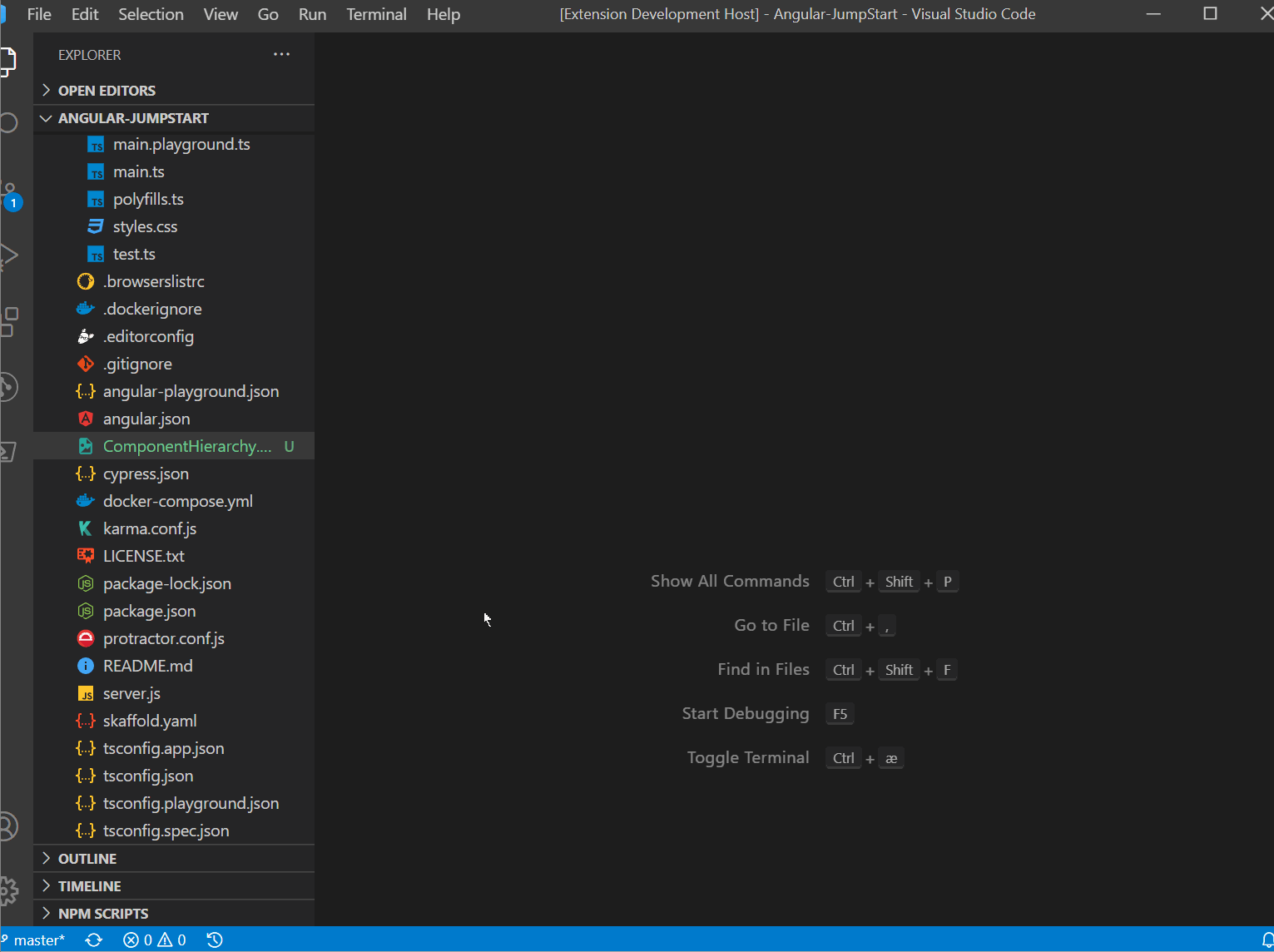
Task: Open the Extensions view icon
Action: tap(9, 321)
